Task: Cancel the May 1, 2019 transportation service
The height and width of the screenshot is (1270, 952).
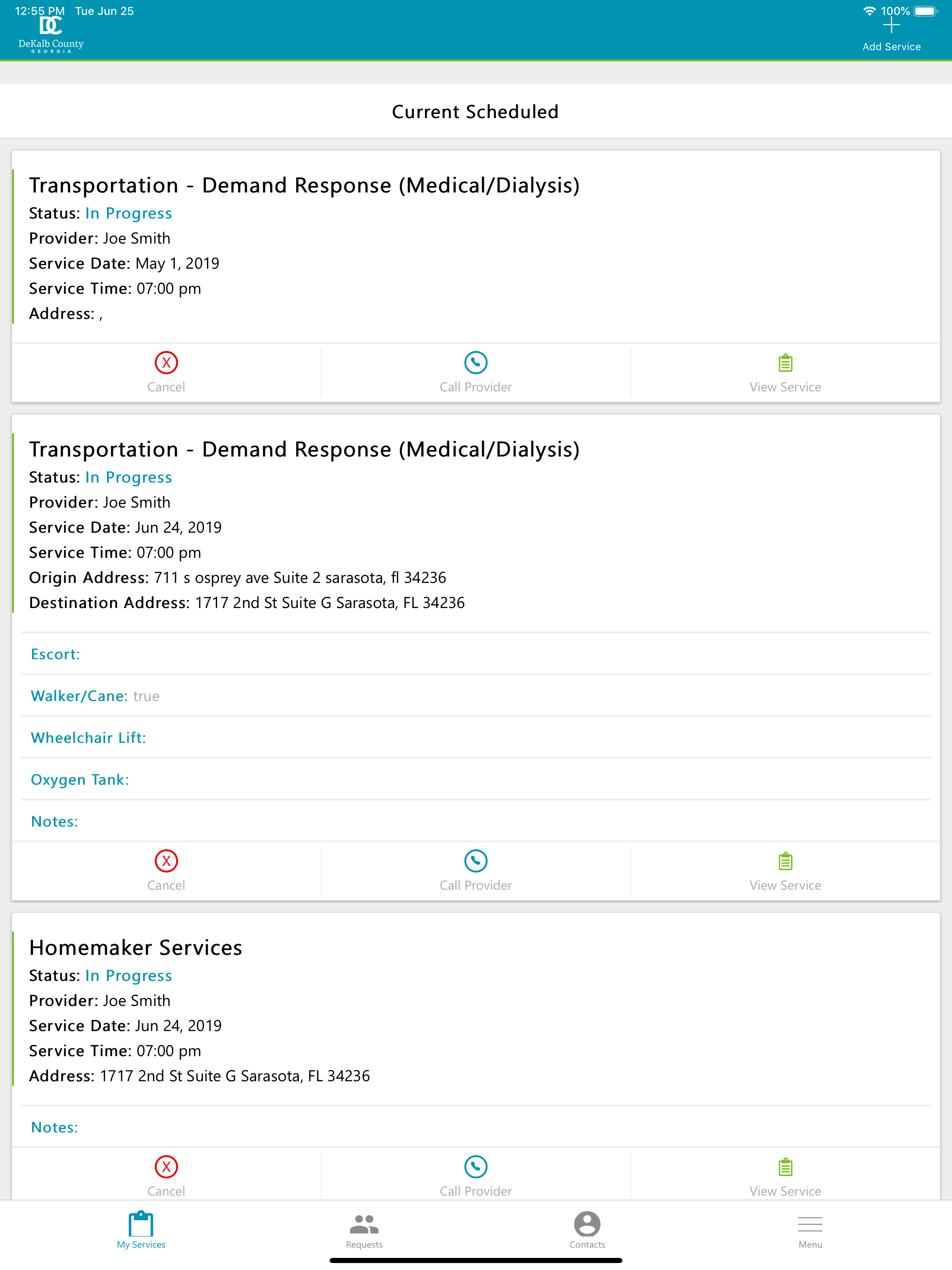Action: [166, 372]
